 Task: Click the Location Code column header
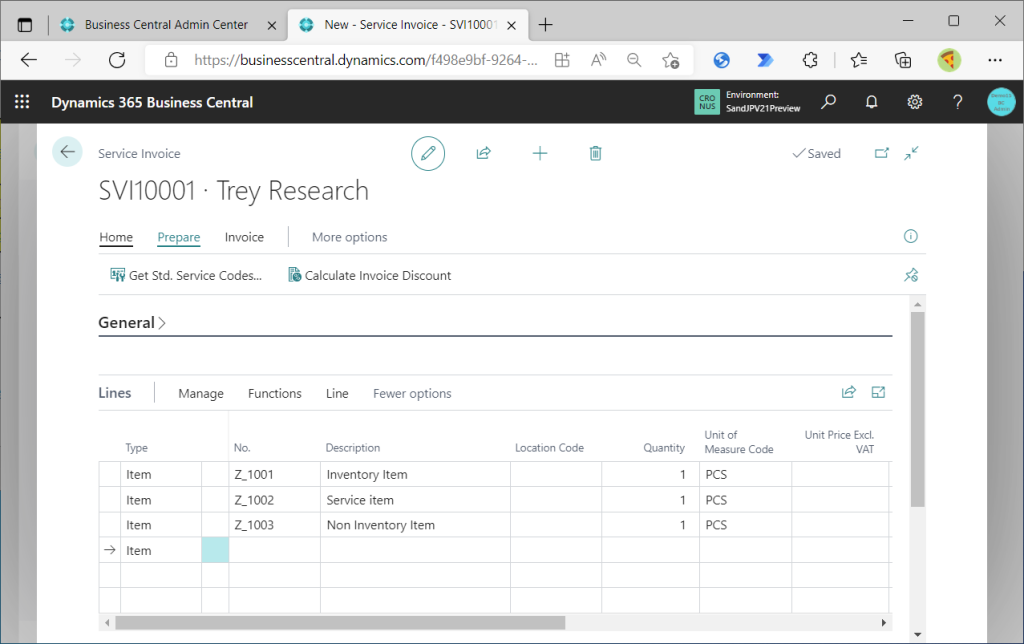pyautogui.click(x=549, y=448)
